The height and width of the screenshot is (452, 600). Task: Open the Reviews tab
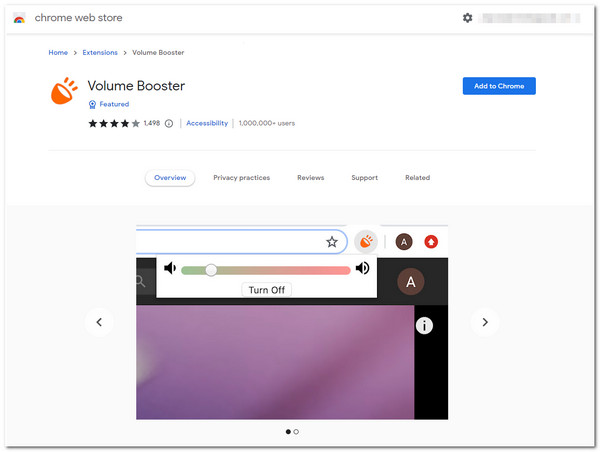(x=311, y=178)
